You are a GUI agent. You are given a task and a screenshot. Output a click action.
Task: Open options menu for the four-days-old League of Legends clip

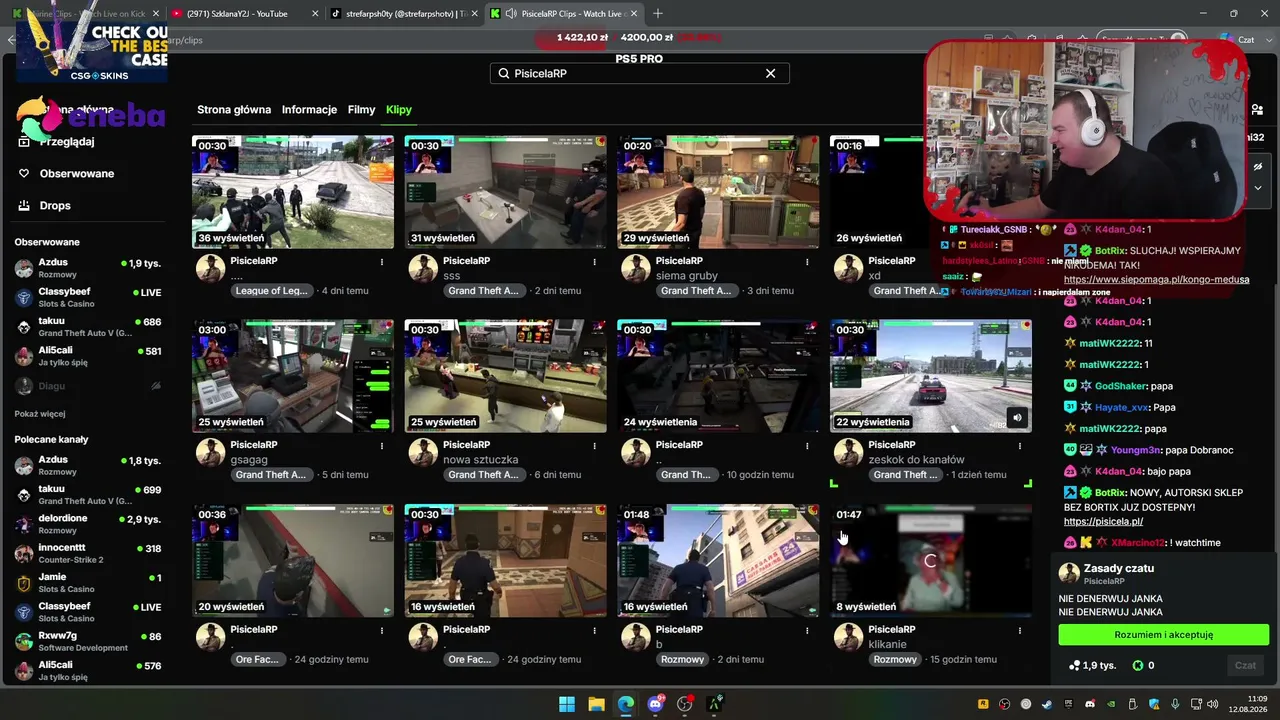[382, 262]
